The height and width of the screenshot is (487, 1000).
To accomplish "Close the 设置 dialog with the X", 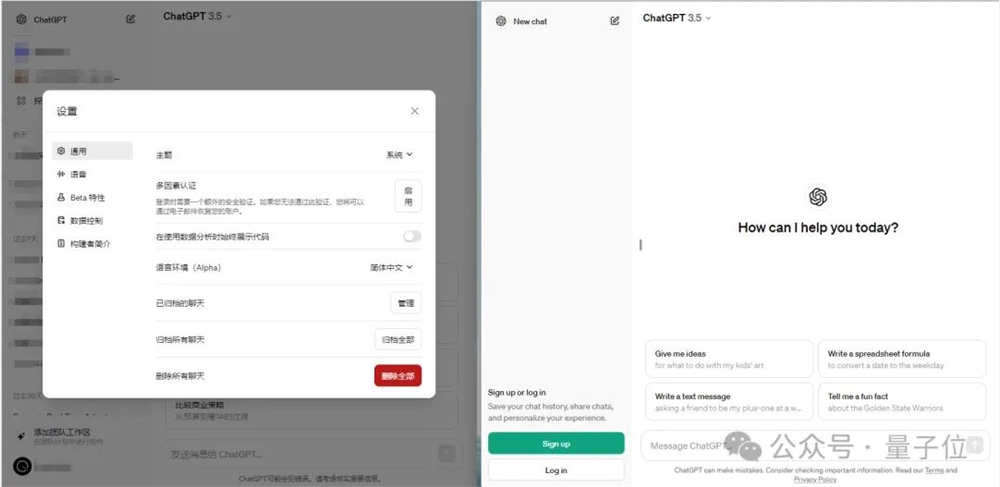I will coord(415,111).
